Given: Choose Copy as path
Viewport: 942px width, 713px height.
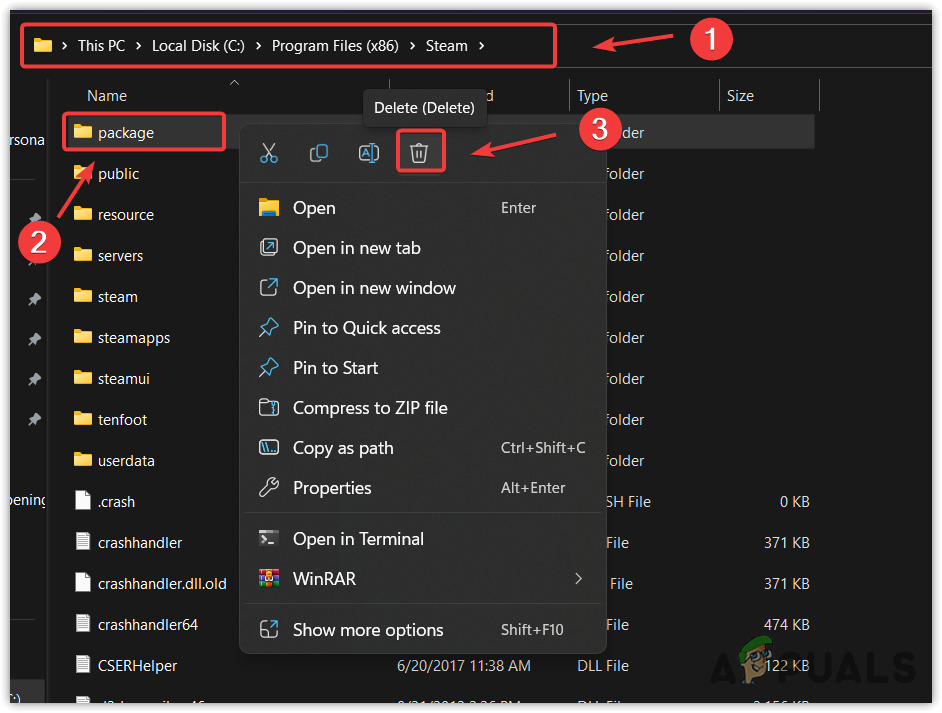Looking at the screenshot, I should click(423, 448).
